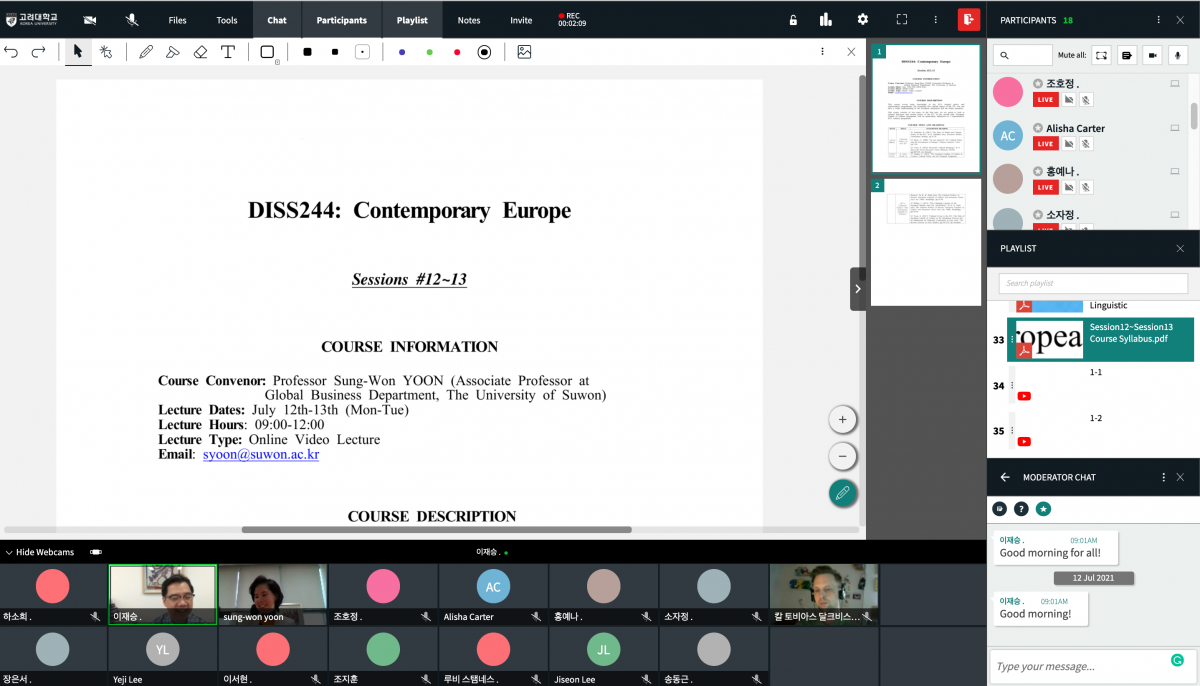Select the eraser tool
The height and width of the screenshot is (686, 1200).
coord(200,52)
